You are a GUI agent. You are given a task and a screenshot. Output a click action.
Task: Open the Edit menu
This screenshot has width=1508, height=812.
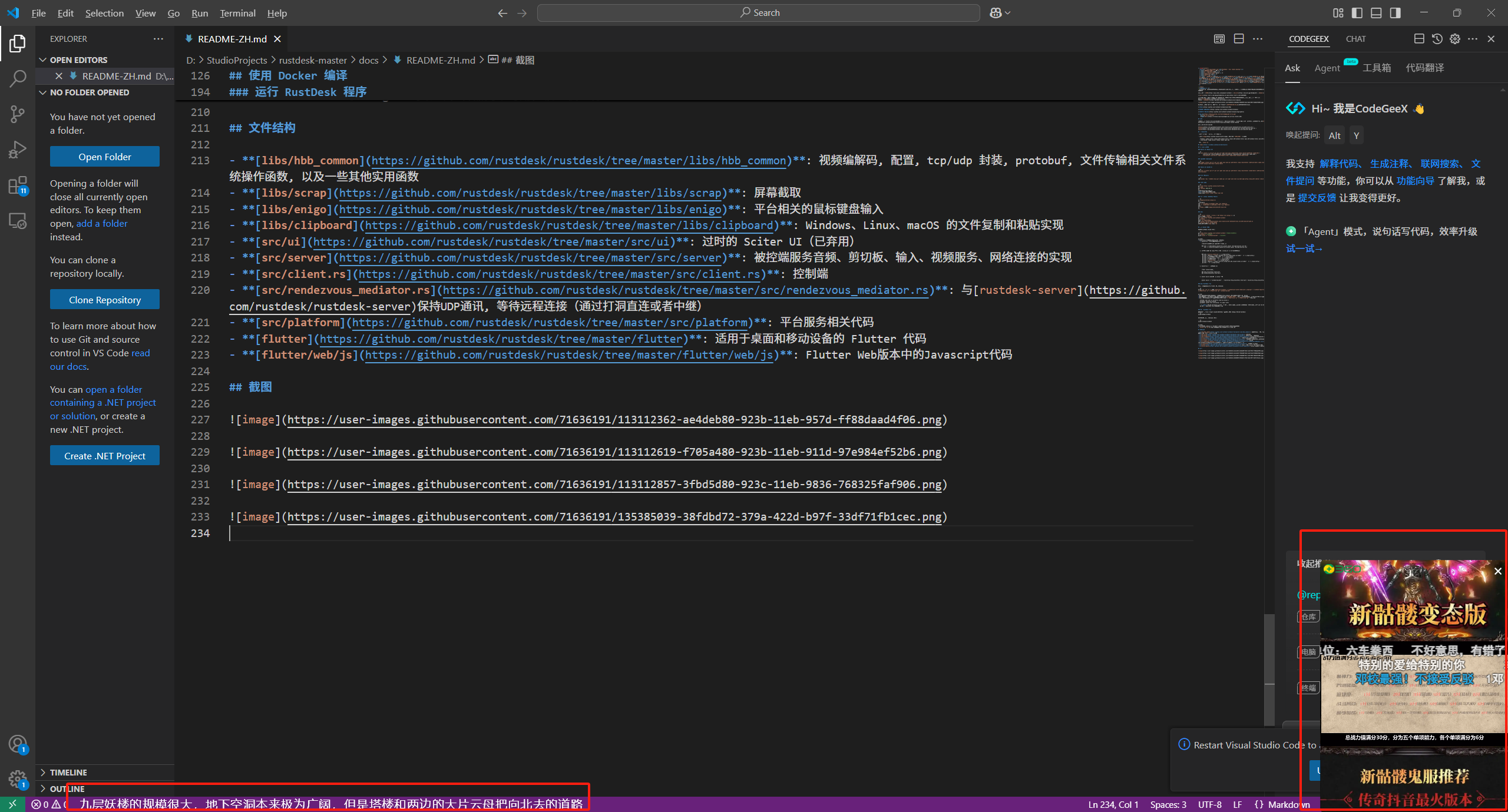(x=65, y=13)
